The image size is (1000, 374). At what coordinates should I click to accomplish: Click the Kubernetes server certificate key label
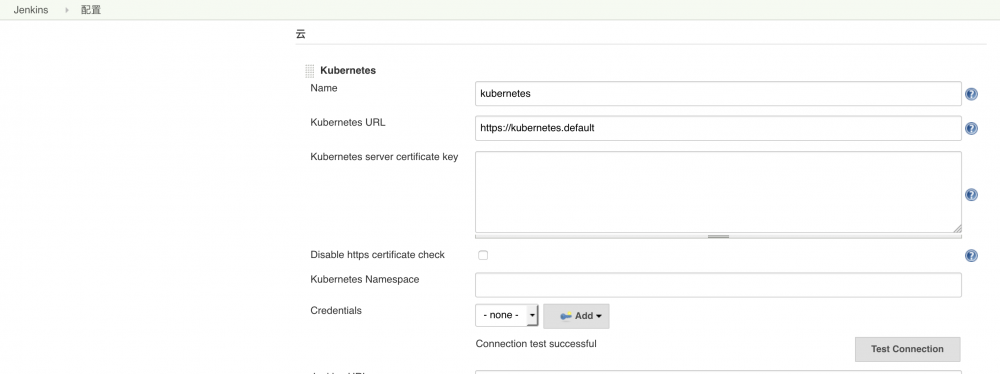(x=384, y=157)
